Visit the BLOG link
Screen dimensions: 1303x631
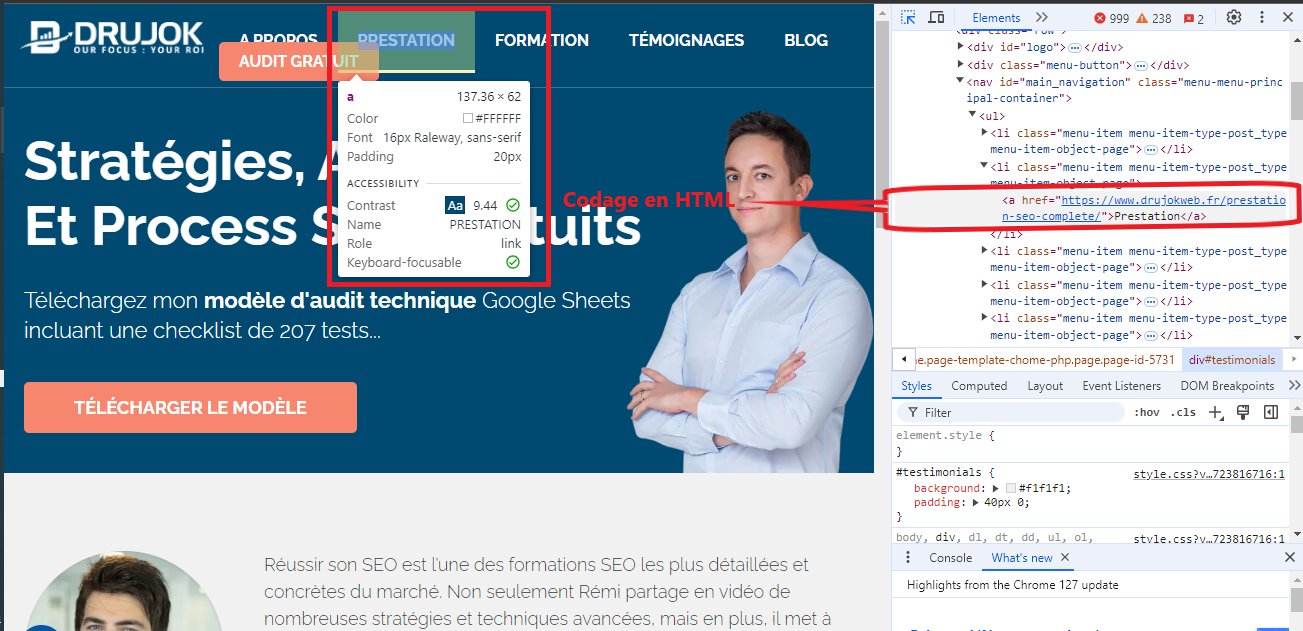[806, 40]
